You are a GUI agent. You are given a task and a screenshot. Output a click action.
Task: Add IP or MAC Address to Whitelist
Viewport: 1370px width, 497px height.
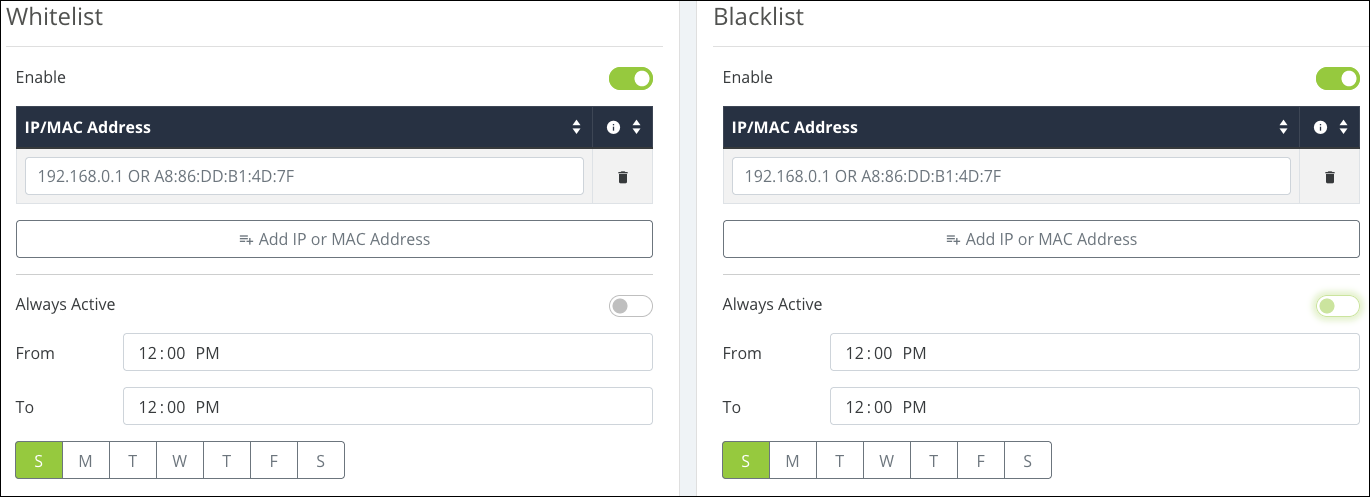tap(334, 239)
